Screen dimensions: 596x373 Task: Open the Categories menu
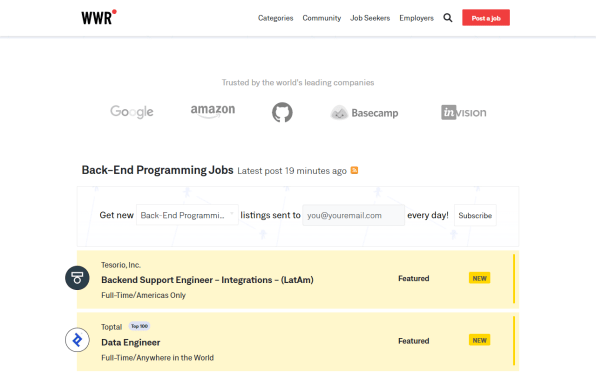(x=276, y=18)
